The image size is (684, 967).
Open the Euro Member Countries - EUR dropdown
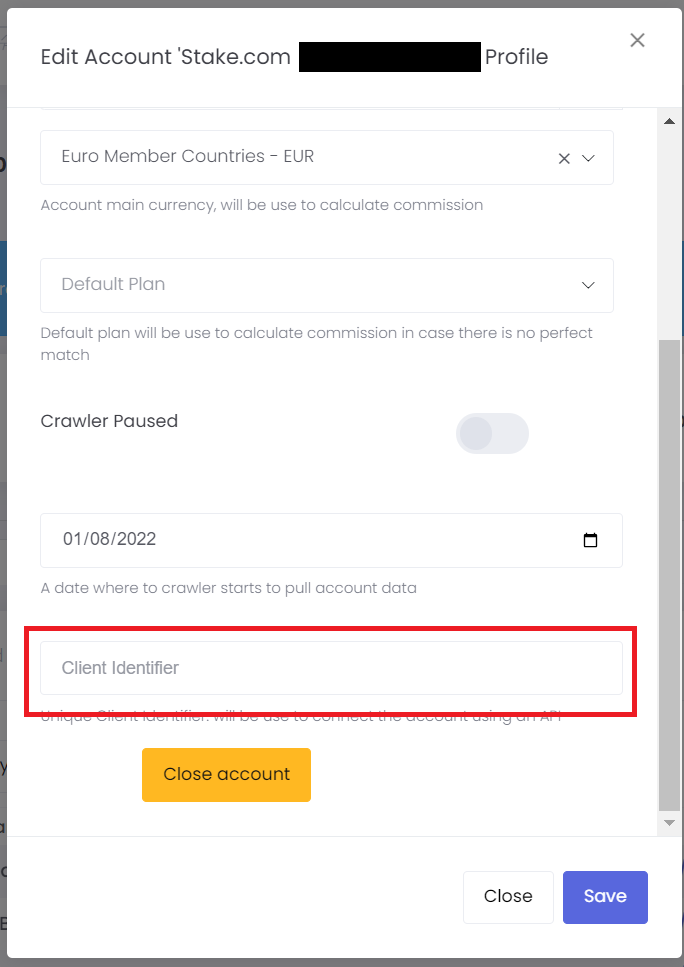tap(327, 157)
